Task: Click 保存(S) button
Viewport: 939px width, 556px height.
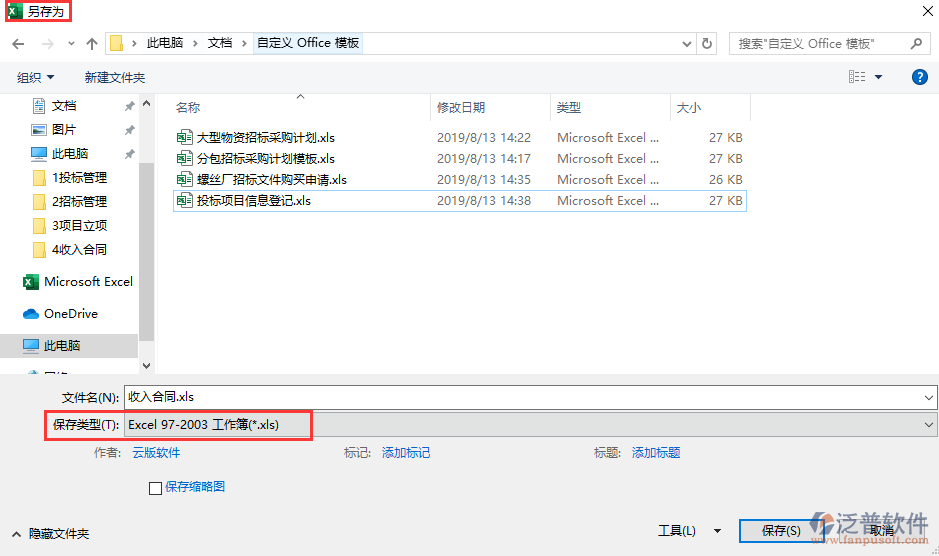Action: coord(781,531)
